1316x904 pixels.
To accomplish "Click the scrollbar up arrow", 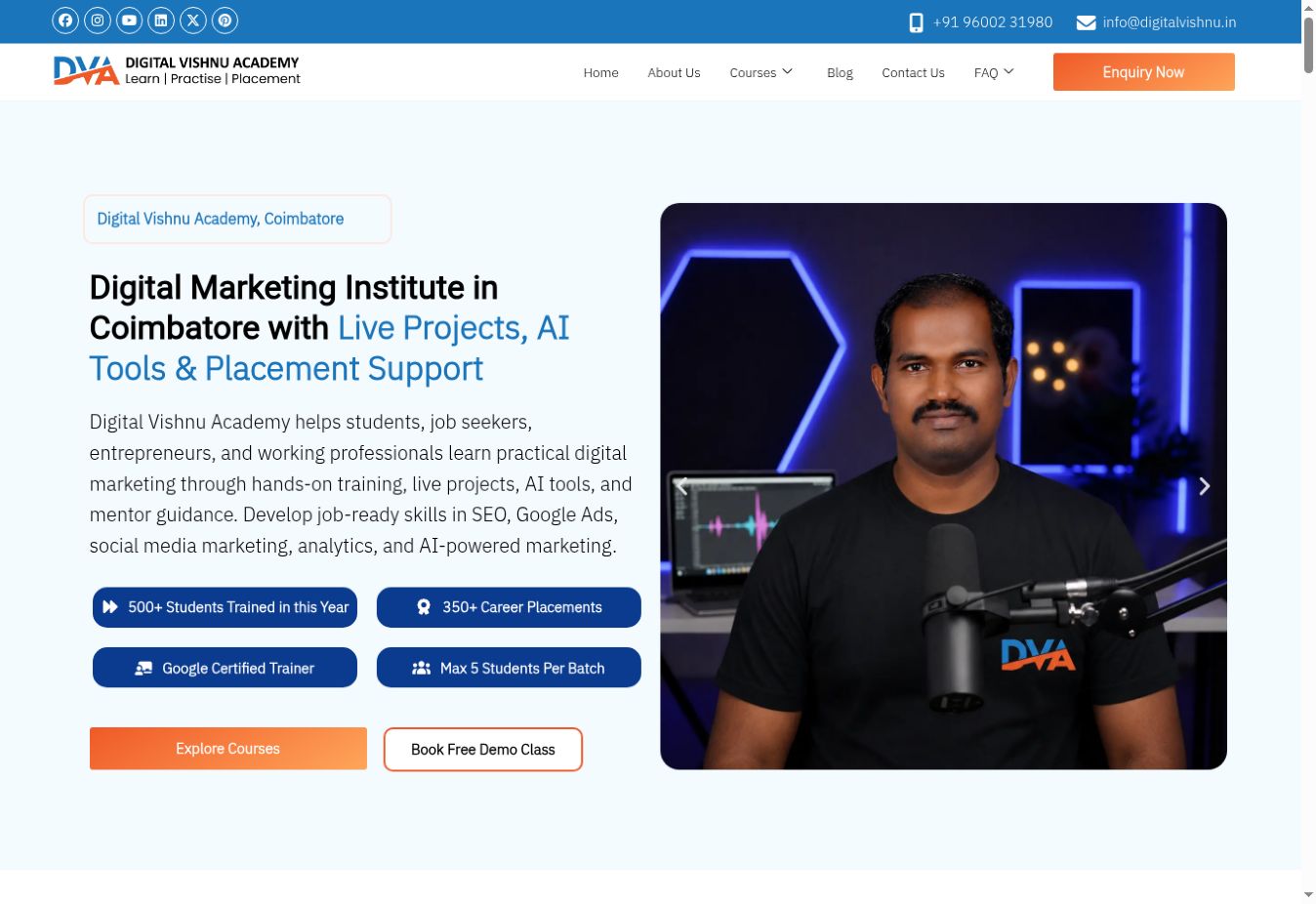I will pos(1309,7).
